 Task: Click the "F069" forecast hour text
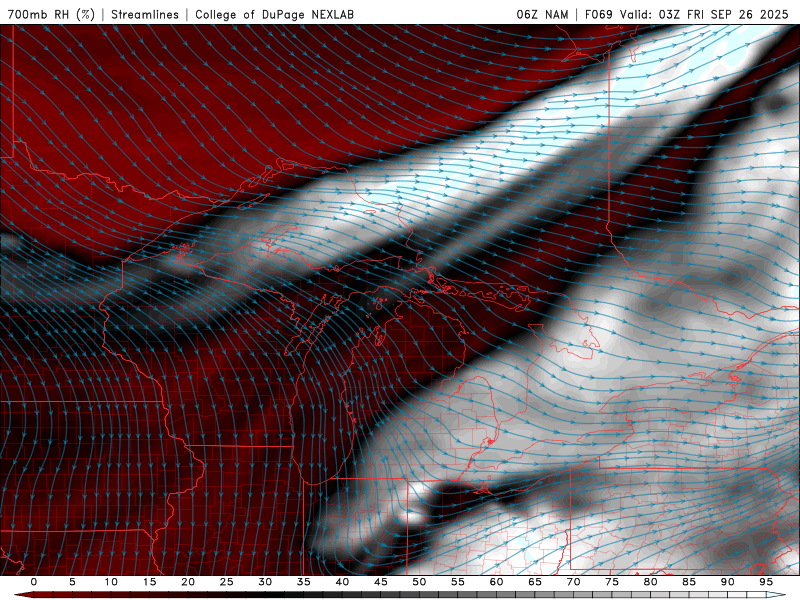tap(598, 14)
